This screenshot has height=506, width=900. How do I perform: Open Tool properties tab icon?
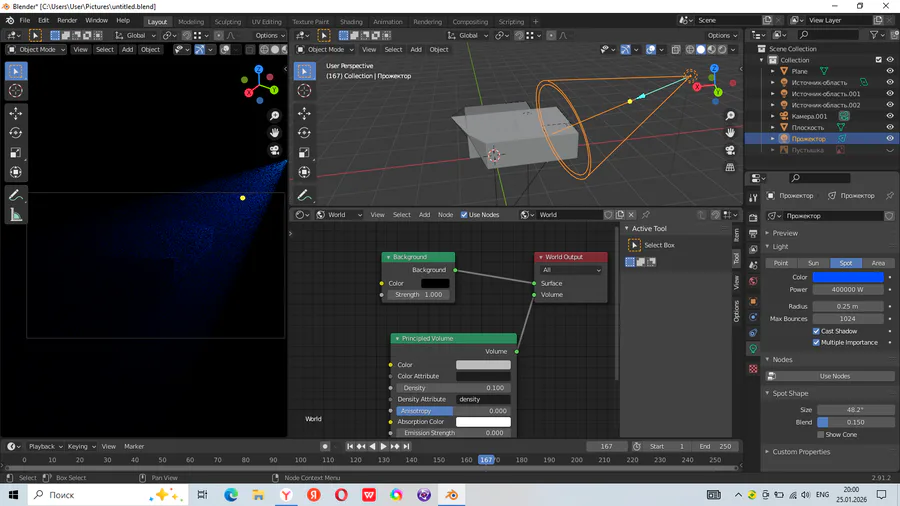click(x=753, y=198)
